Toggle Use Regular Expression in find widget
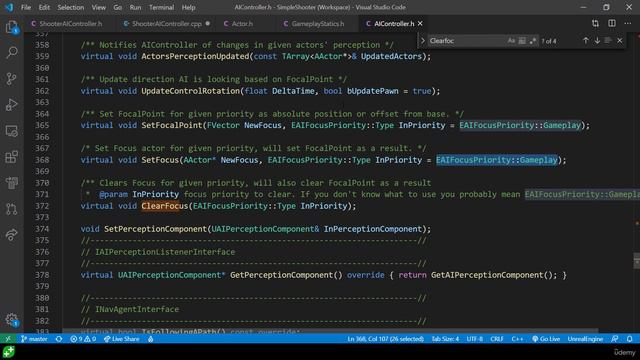The width and height of the screenshot is (640, 360). [x=533, y=40]
